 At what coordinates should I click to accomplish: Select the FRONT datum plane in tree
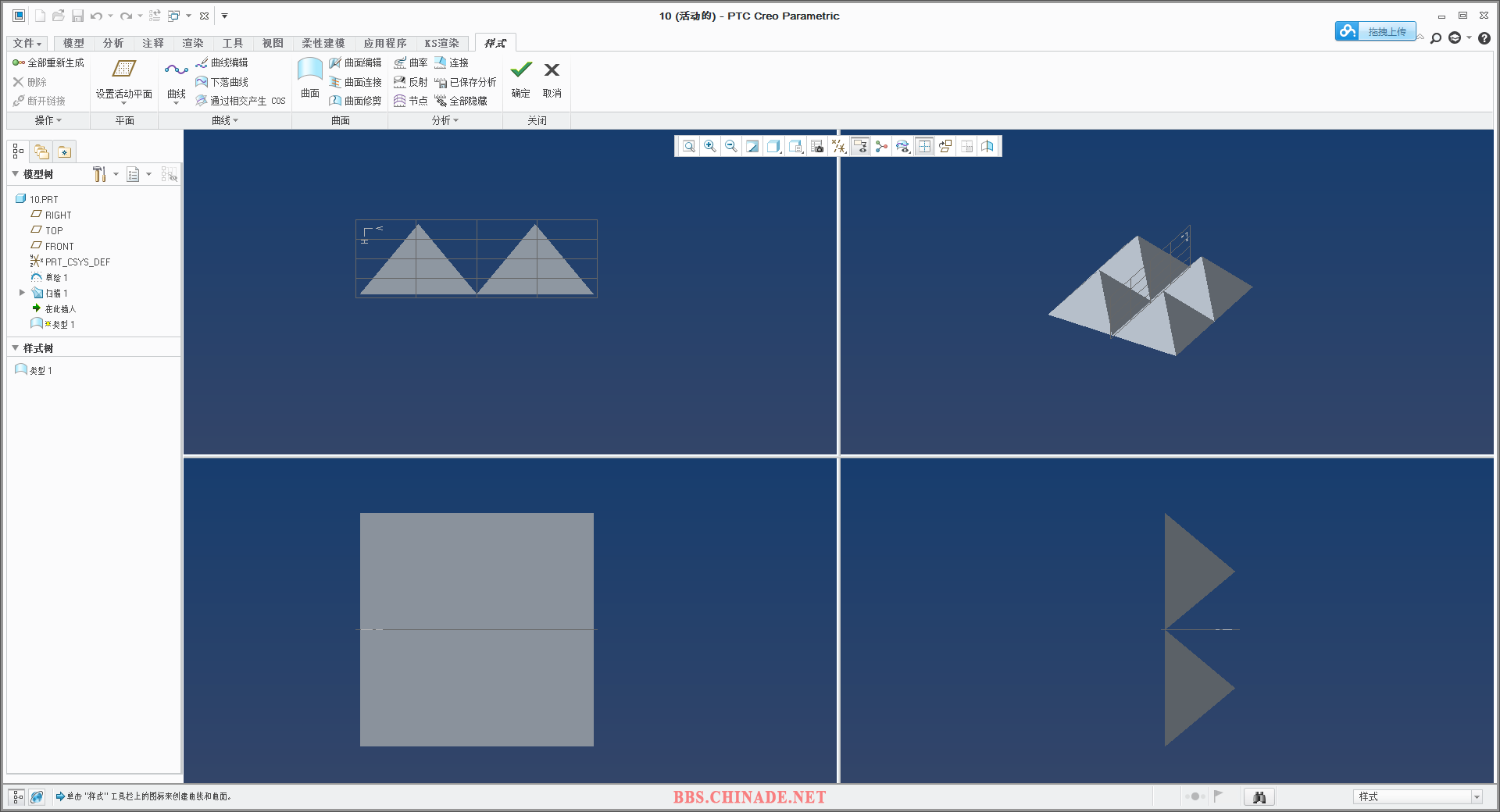coord(59,246)
